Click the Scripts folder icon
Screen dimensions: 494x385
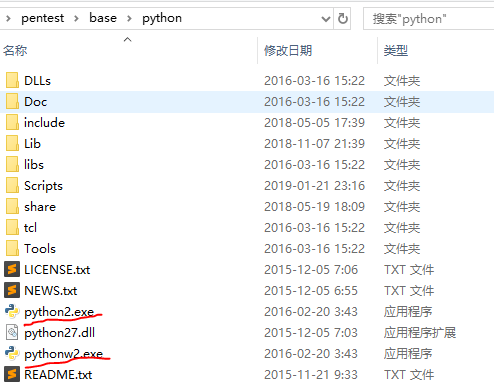coord(12,186)
